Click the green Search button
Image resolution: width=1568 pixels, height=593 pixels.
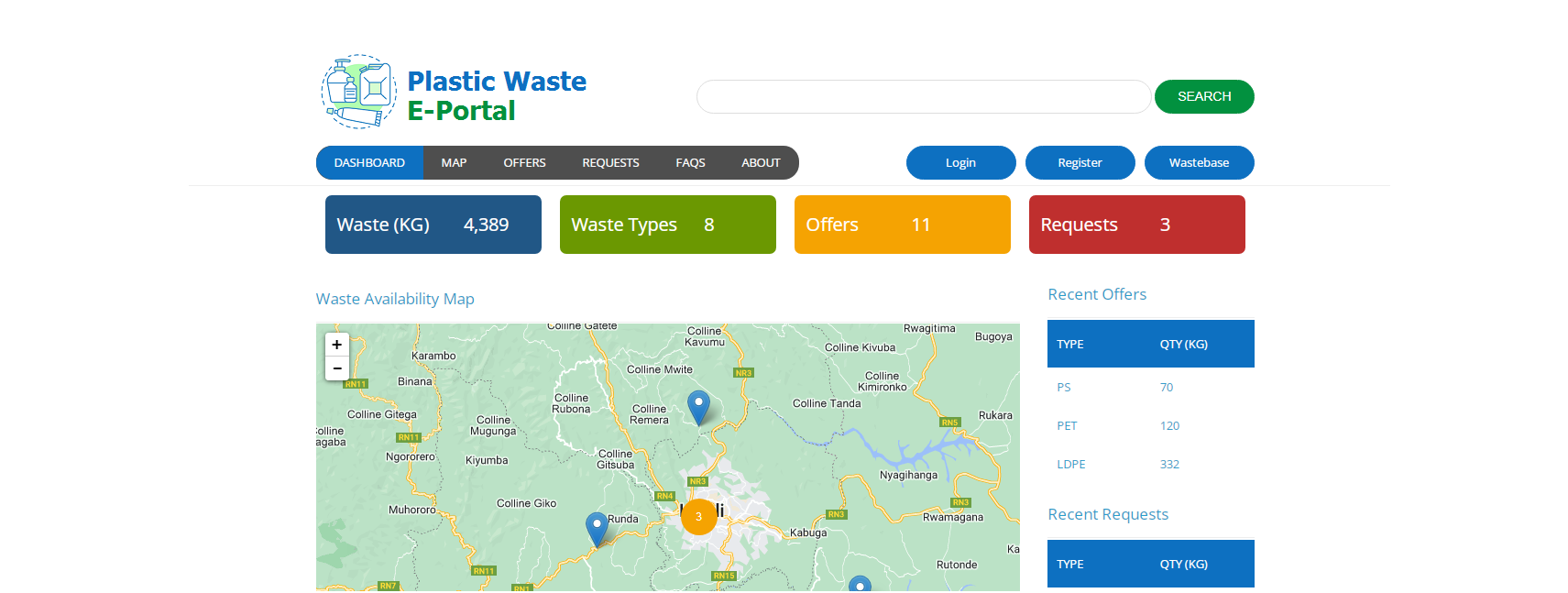point(1204,96)
